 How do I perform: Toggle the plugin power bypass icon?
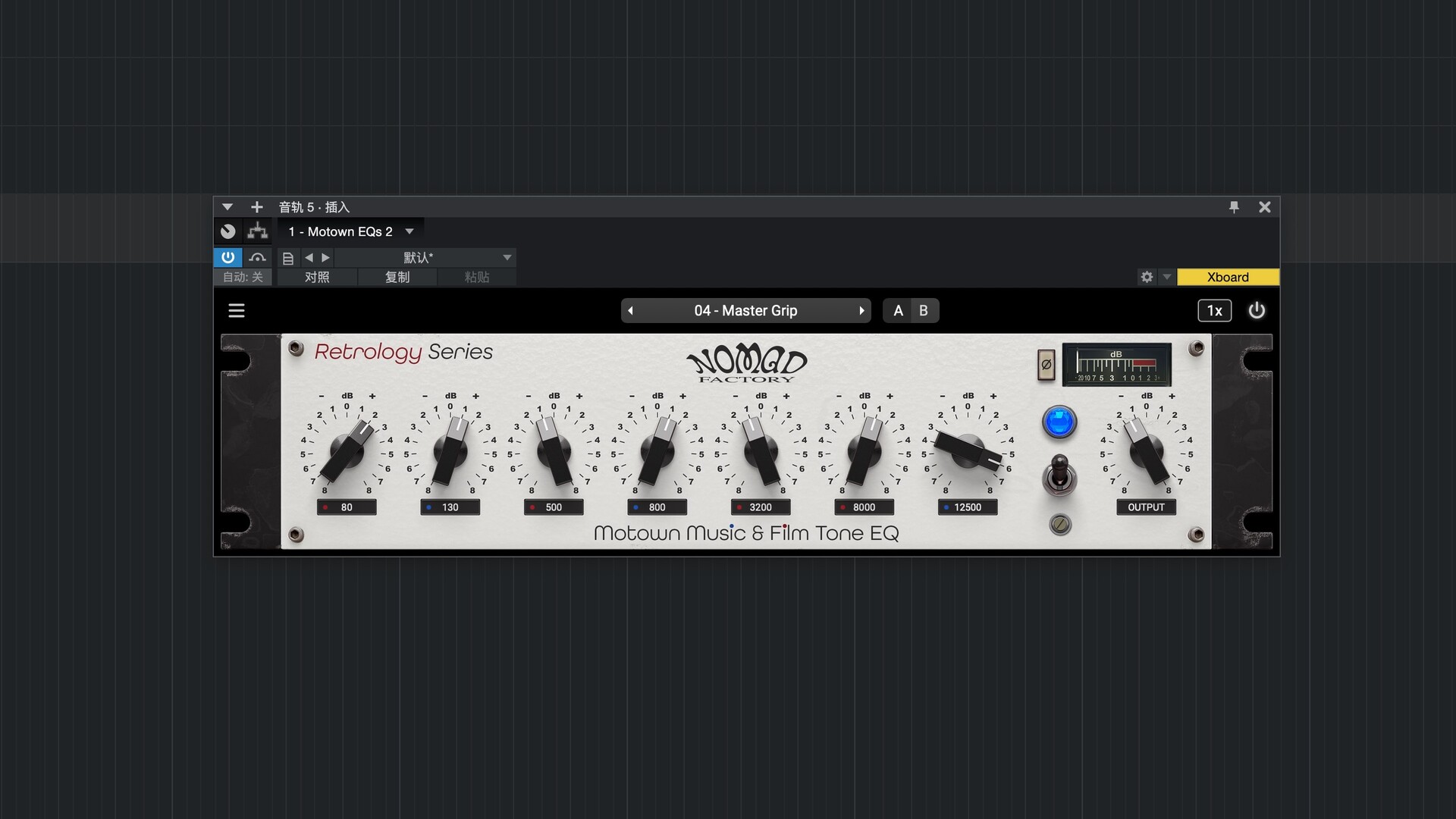pos(1257,310)
